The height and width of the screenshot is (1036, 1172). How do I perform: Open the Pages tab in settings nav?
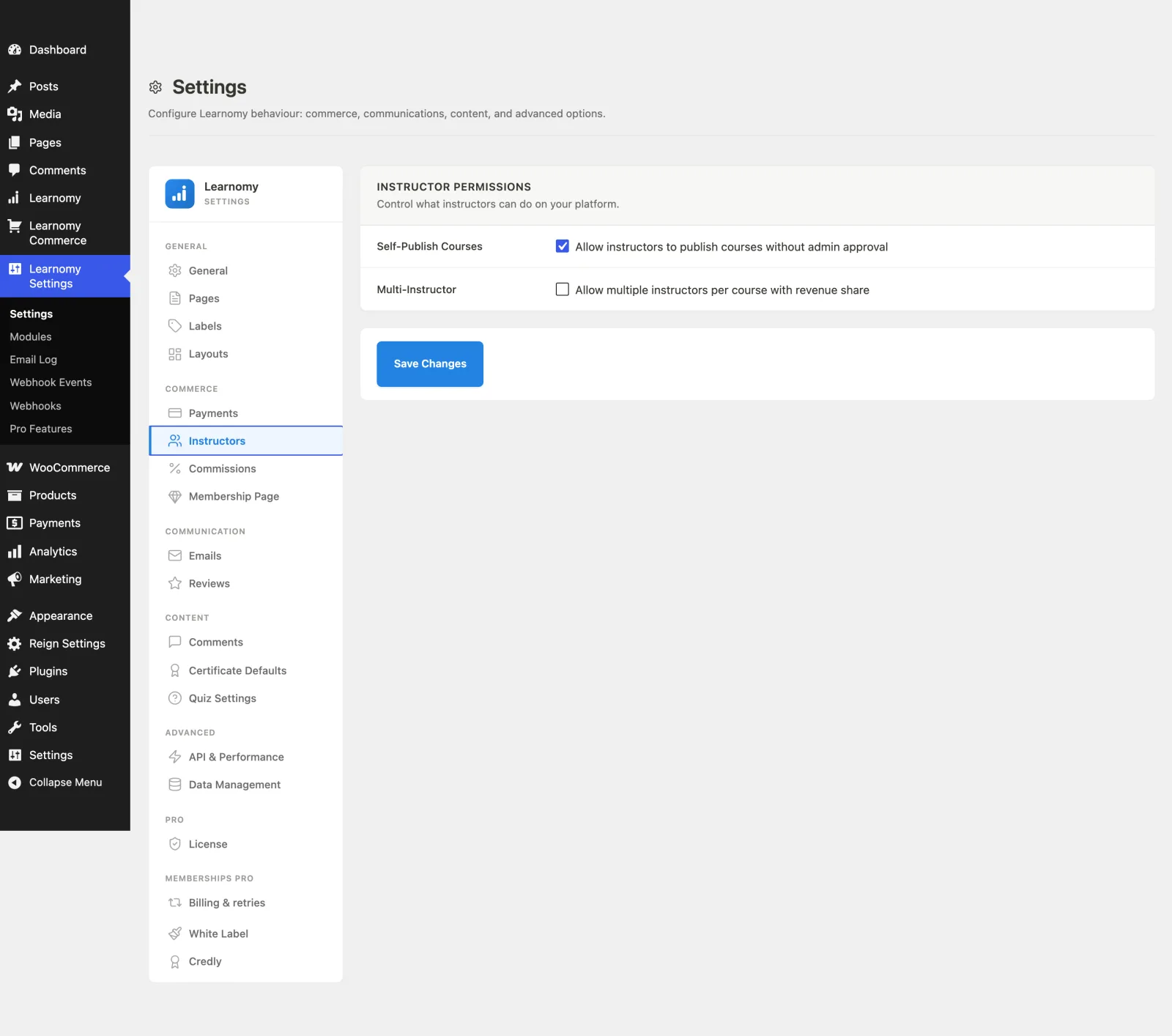coord(245,298)
